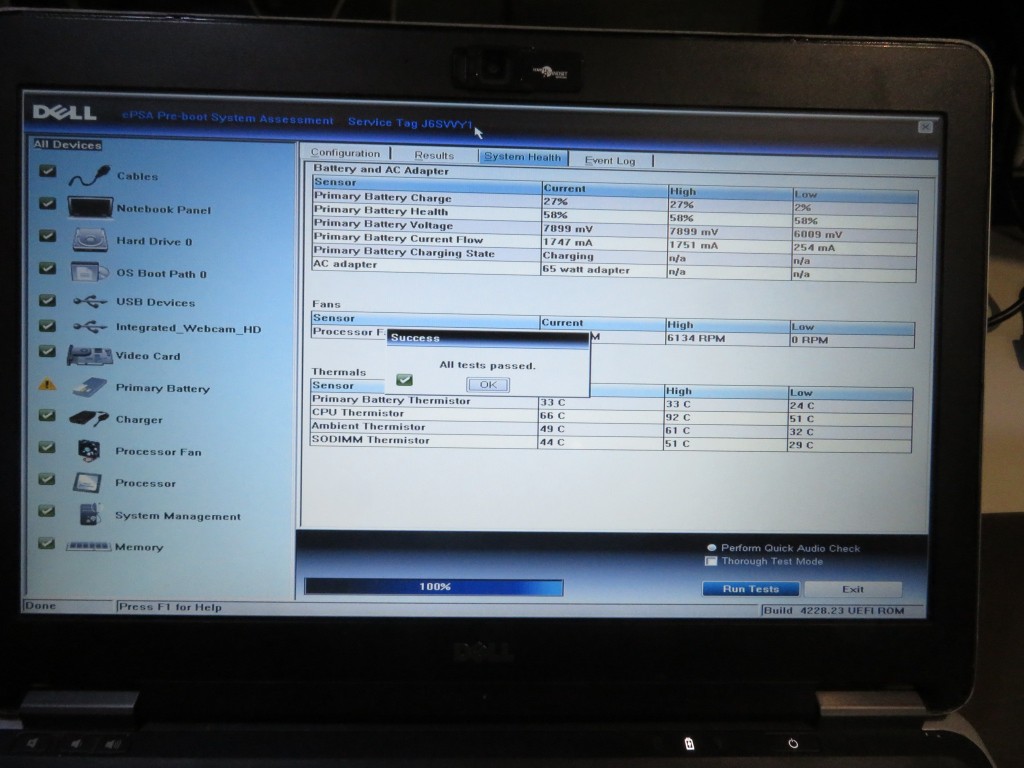The image size is (1024, 768).
Task: Click Primary Battery Charging State row
Action: tap(615, 255)
